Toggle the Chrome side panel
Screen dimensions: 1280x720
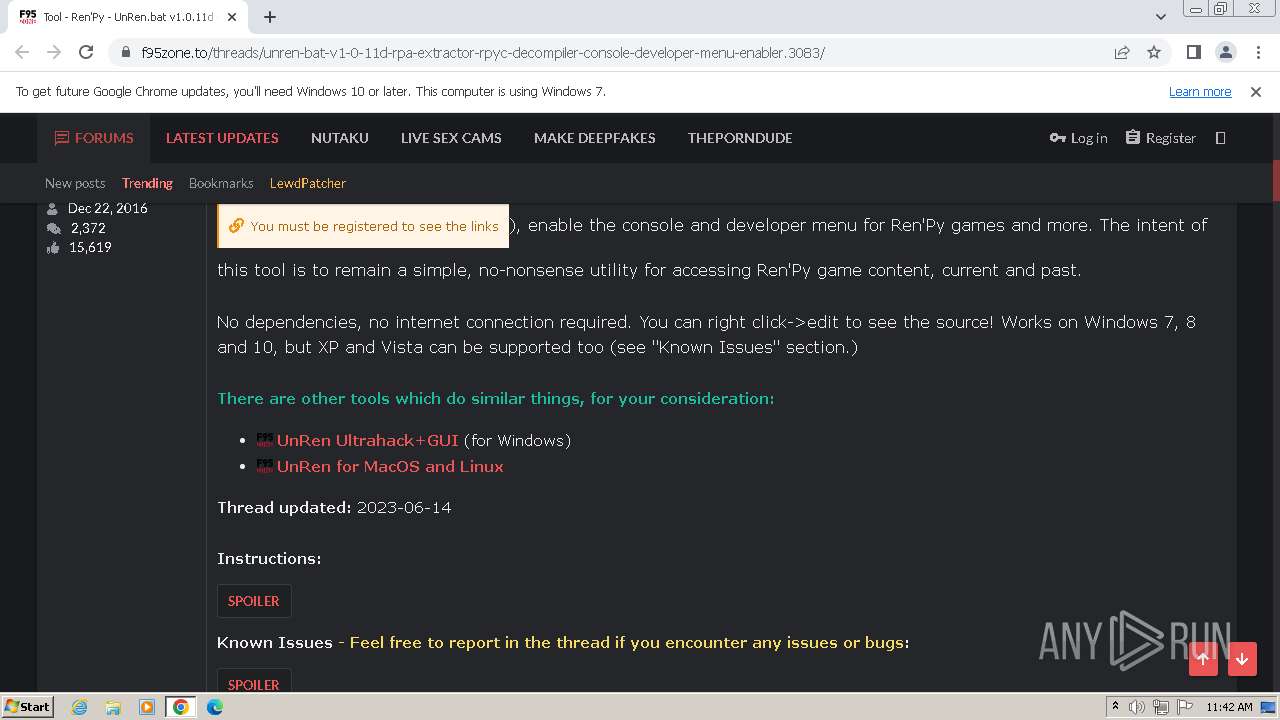(x=1194, y=52)
